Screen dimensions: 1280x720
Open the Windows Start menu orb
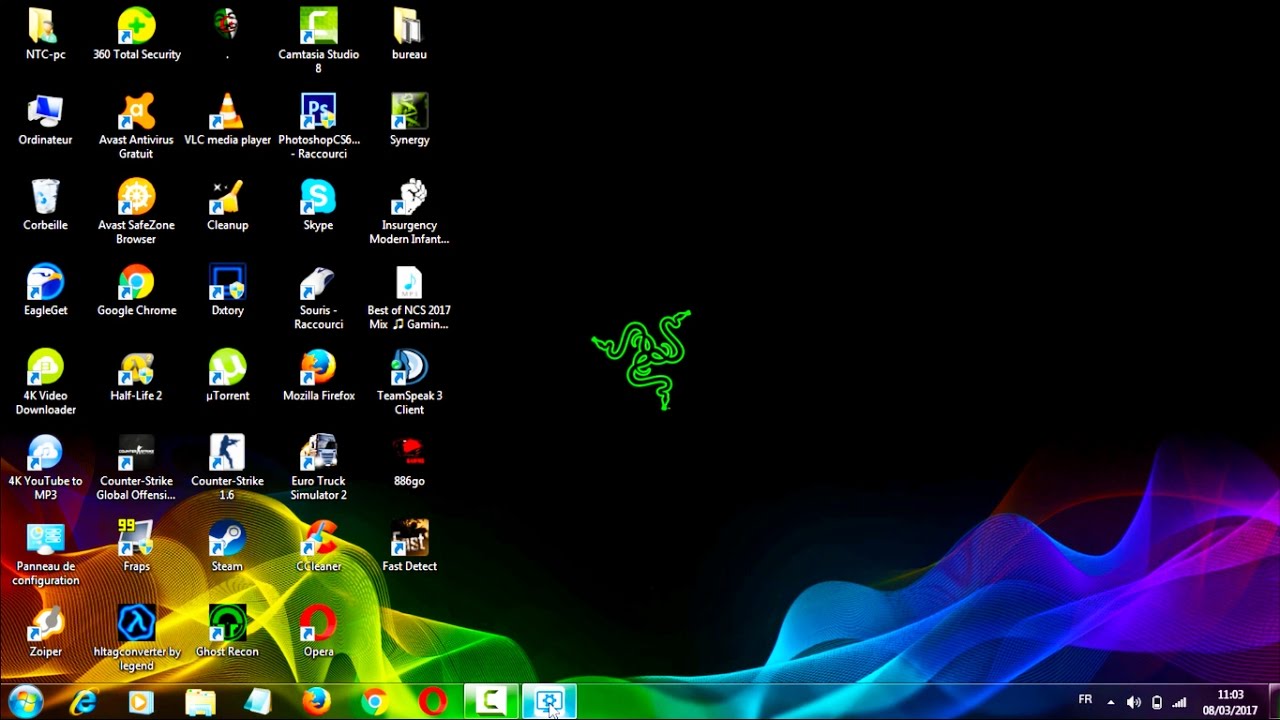(x=24, y=702)
